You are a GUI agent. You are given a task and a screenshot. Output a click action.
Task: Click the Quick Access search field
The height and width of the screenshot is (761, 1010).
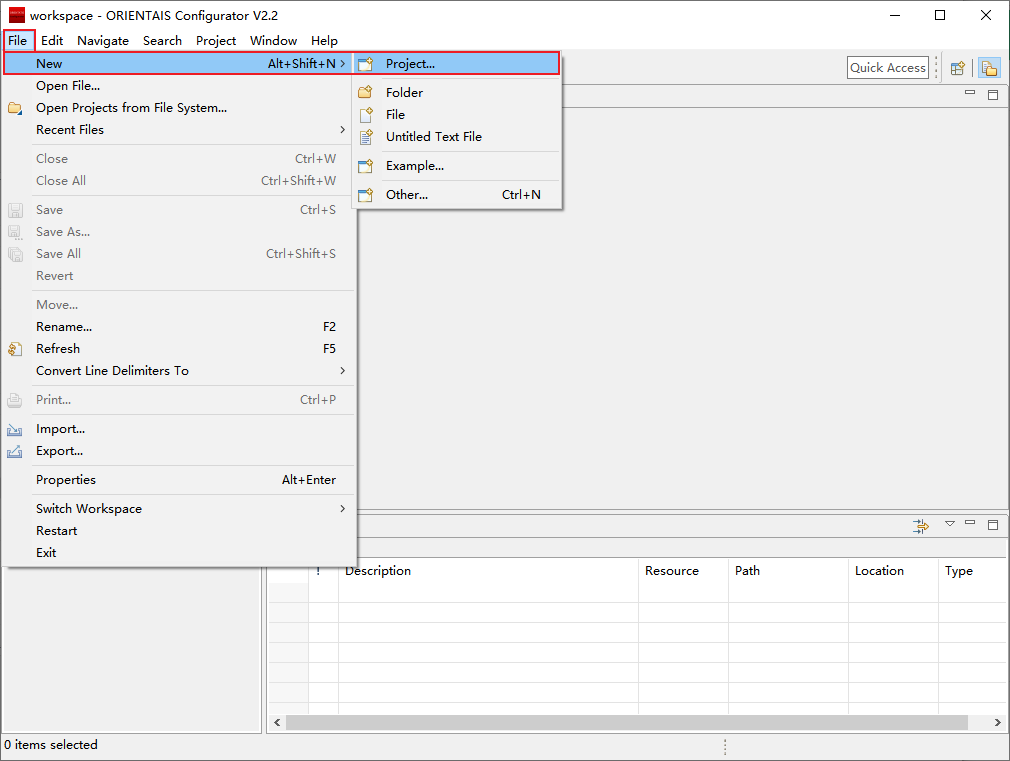click(x=888, y=67)
